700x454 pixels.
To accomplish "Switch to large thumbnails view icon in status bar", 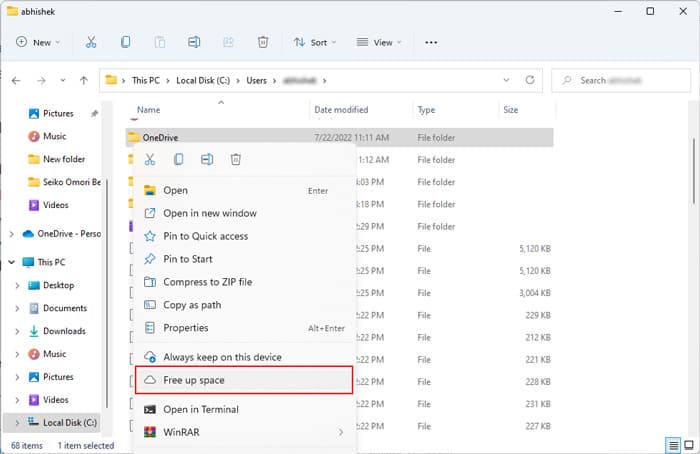I will pyautogui.click(x=689, y=445).
